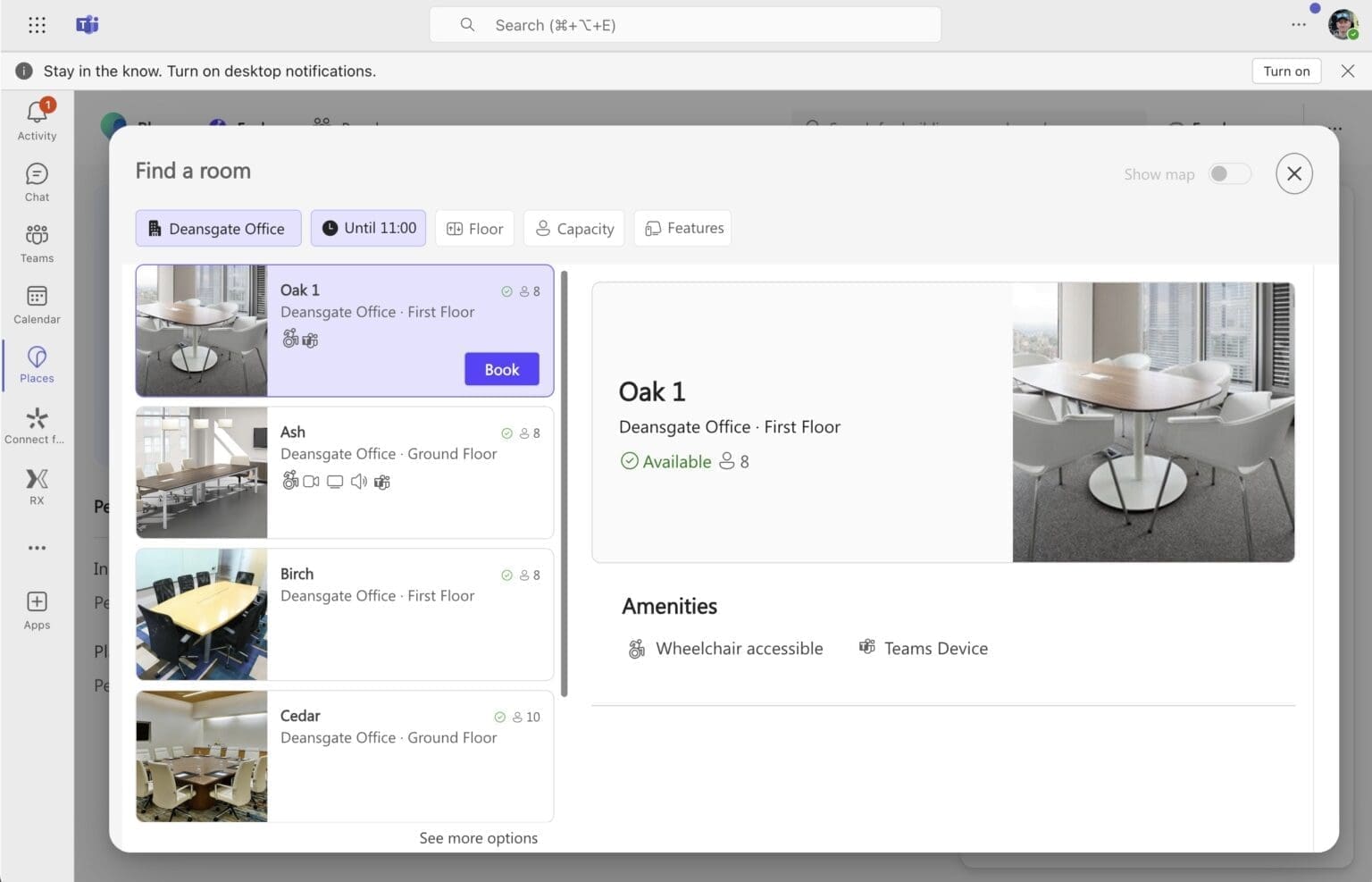
Task: Open the Deansgate Office location filter
Action: click(218, 228)
